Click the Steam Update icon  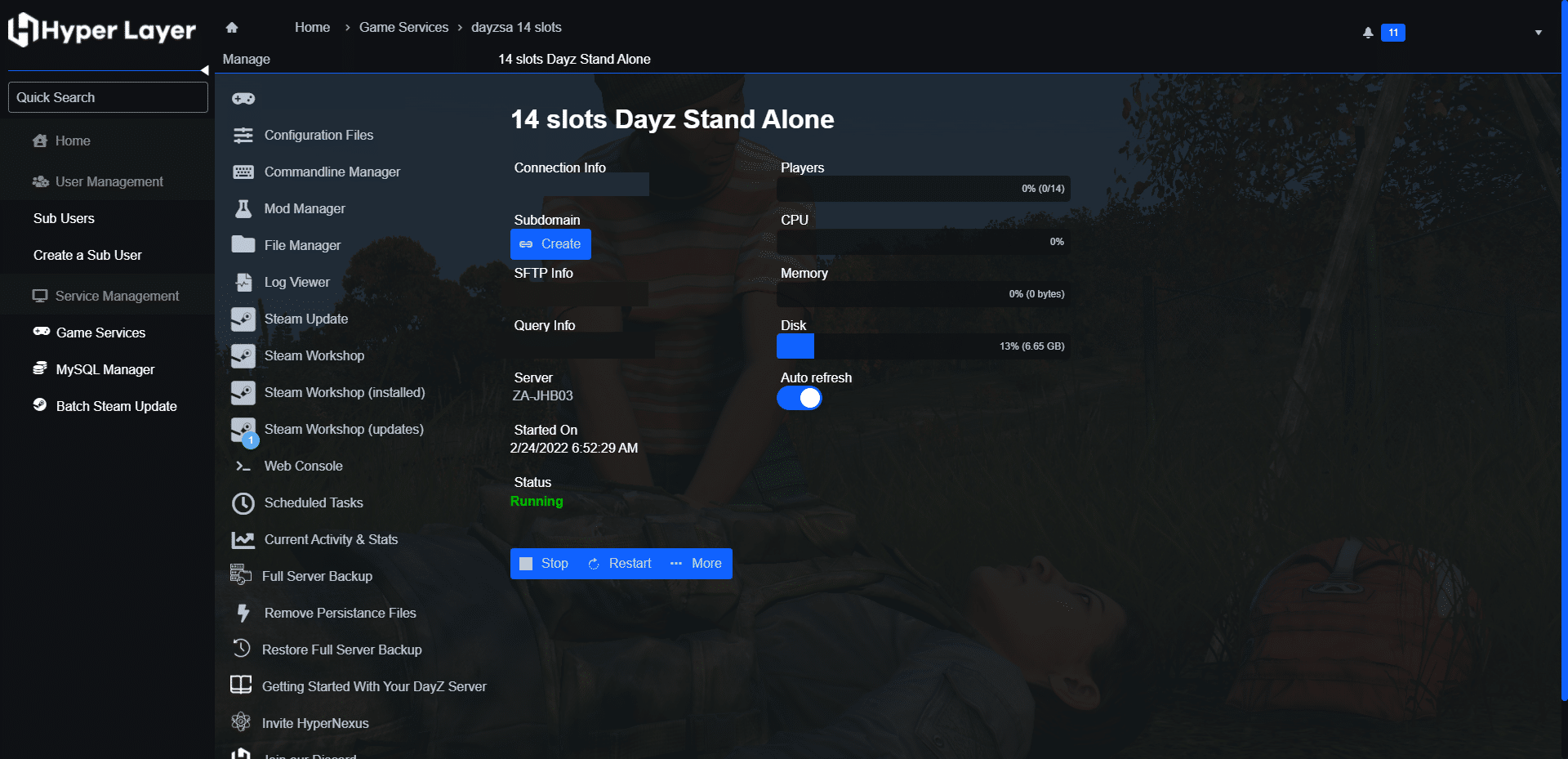tap(243, 319)
